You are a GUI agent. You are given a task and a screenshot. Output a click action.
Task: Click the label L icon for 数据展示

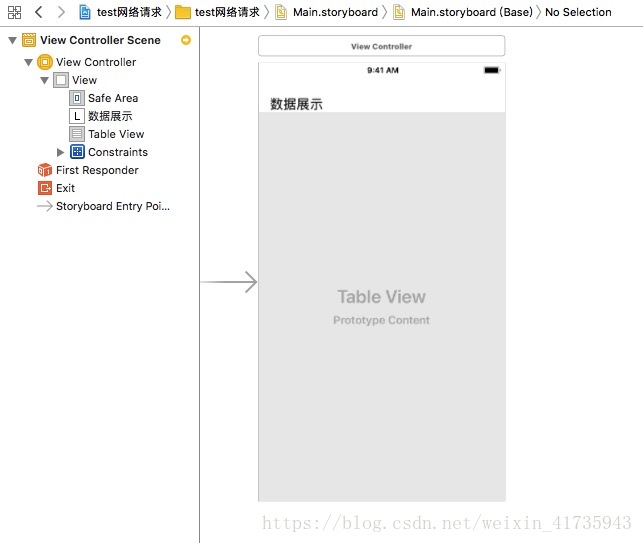coord(77,116)
